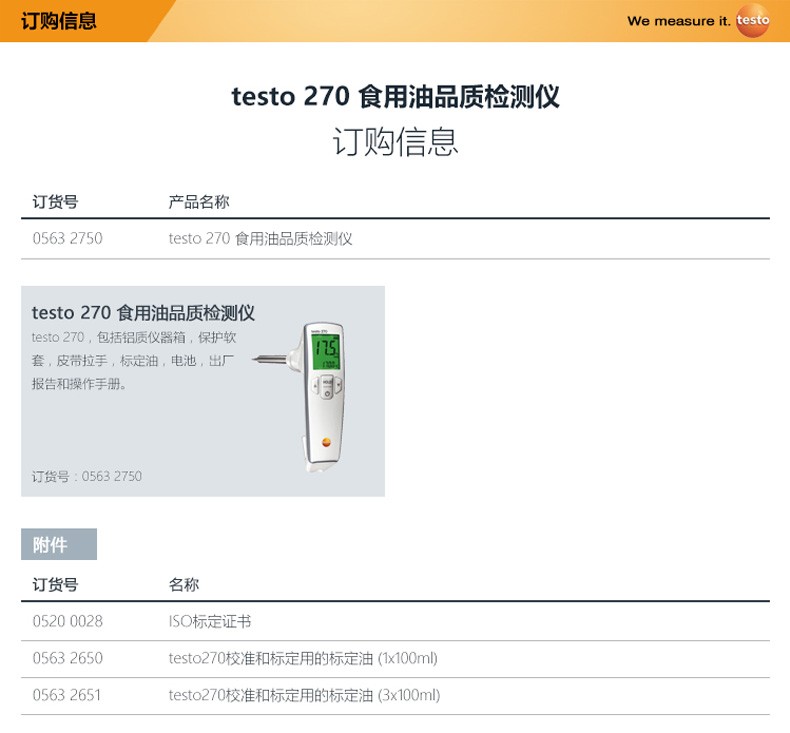Image resolution: width=790 pixels, height=733 pixels.
Task: Click product name in the top table row
Action: [x=260, y=239]
